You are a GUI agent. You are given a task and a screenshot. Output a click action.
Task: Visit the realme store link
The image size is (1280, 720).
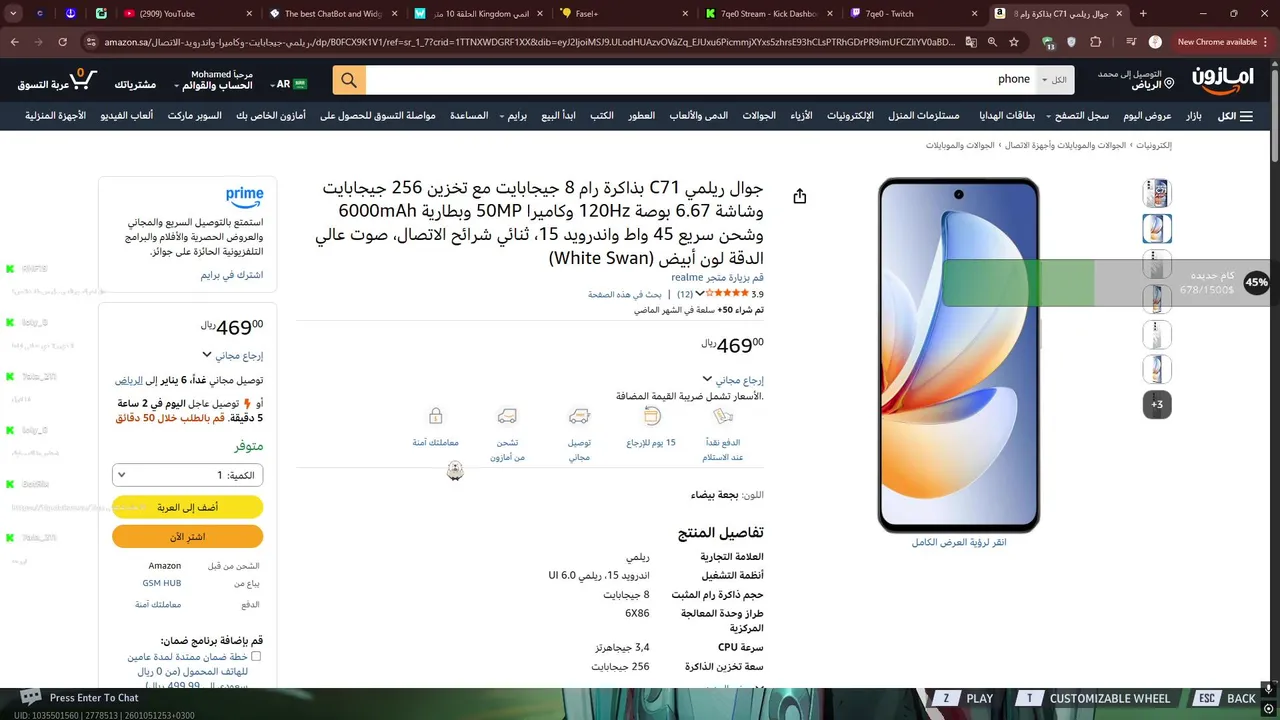pos(717,277)
